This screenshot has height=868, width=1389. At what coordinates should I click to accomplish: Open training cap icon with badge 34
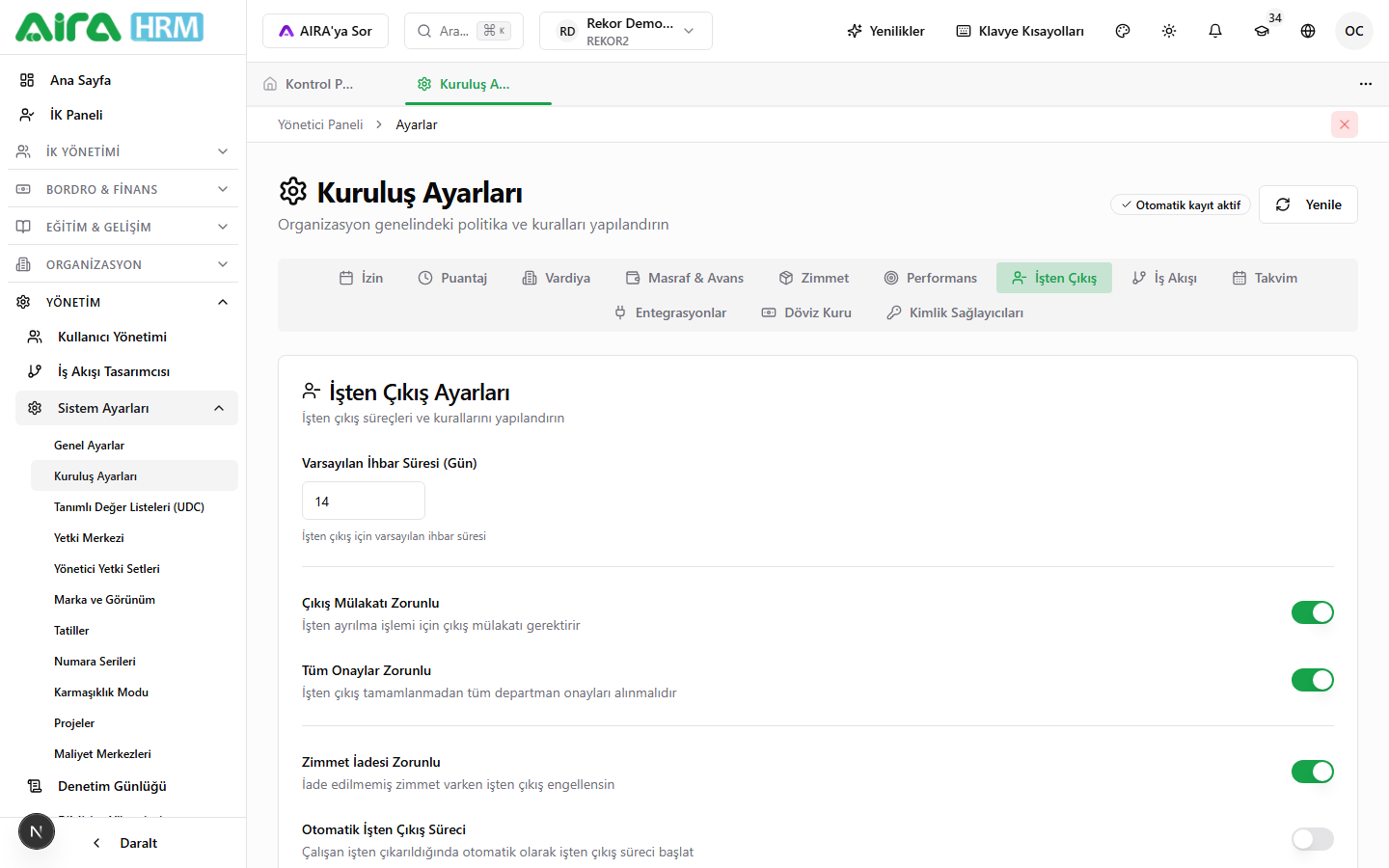point(1262,31)
